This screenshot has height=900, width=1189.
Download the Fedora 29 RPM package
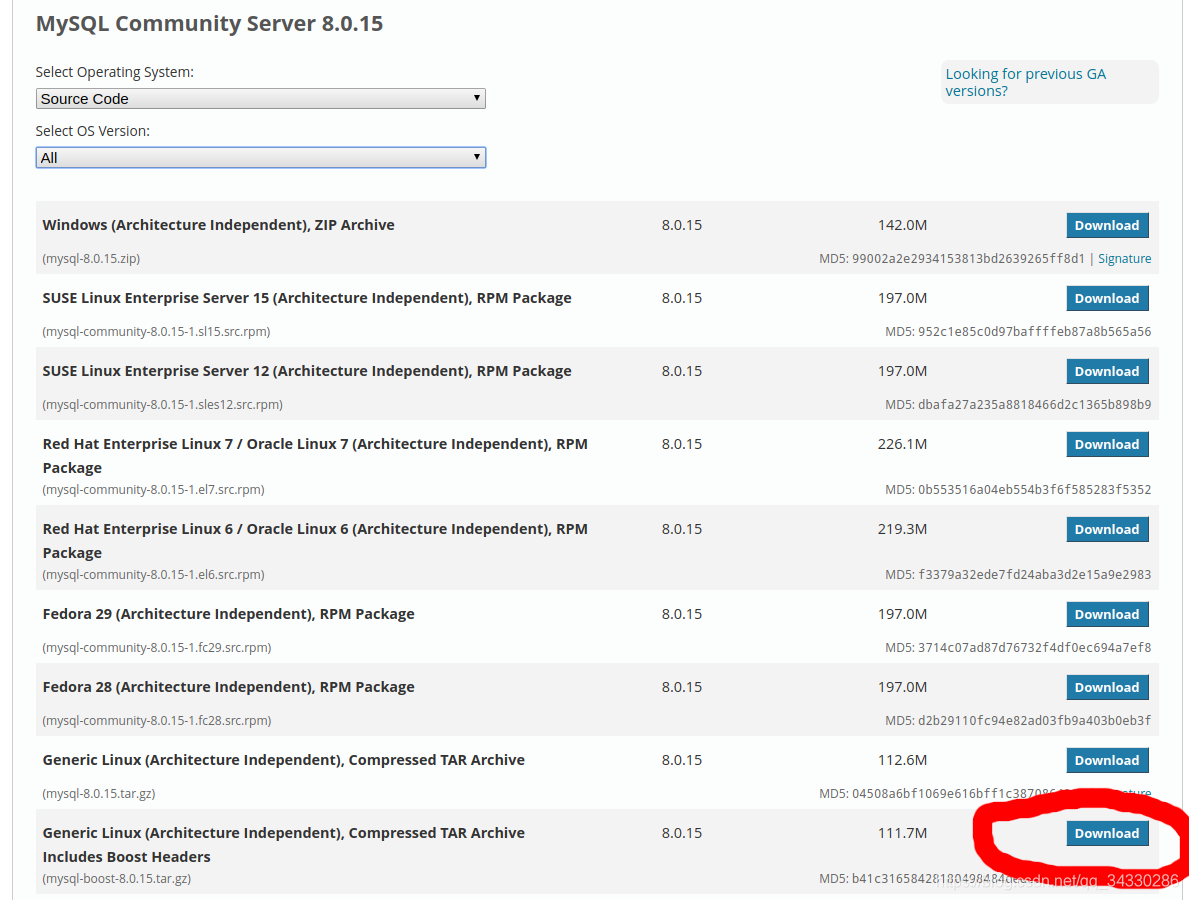pyautogui.click(x=1107, y=614)
